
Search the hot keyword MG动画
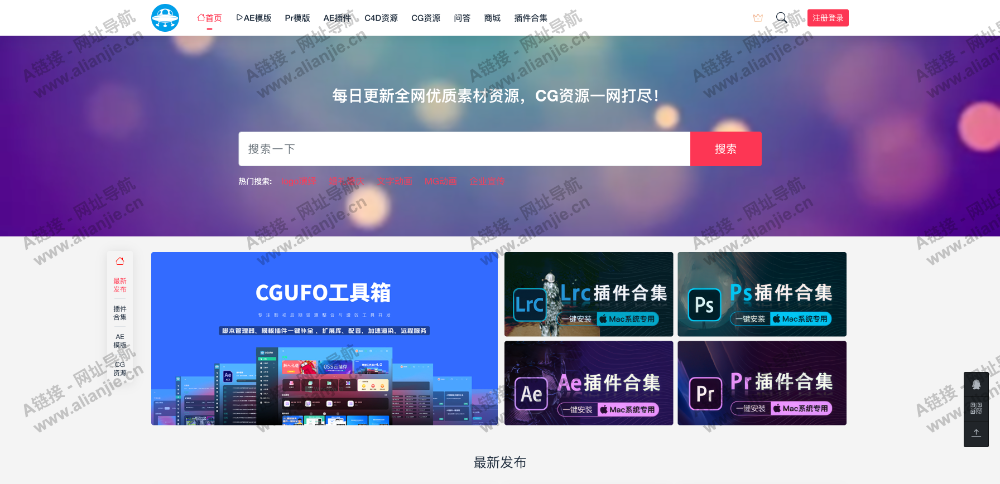[441, 181]
